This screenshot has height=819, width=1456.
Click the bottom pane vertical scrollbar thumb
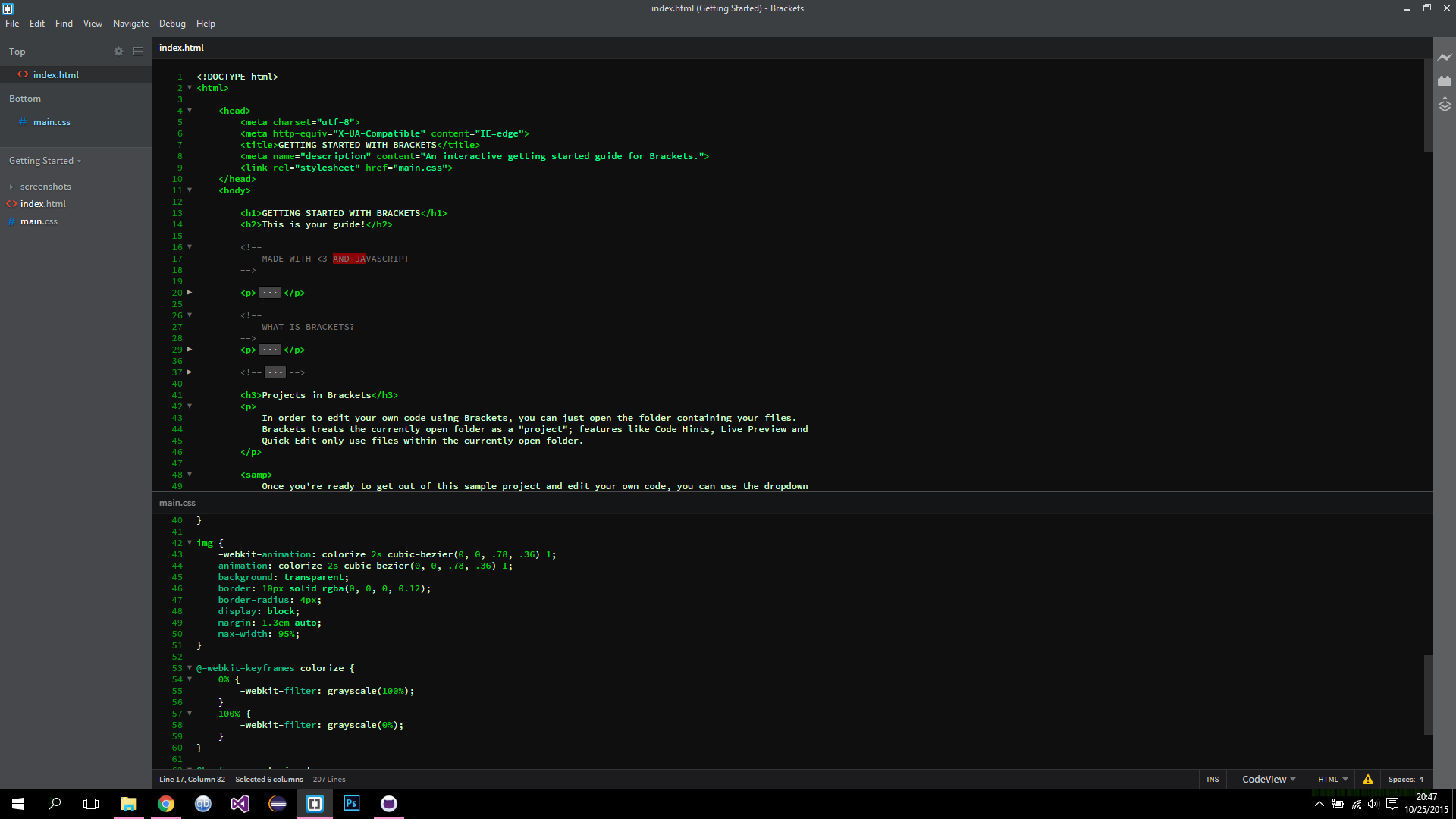tap(1428, 695)
